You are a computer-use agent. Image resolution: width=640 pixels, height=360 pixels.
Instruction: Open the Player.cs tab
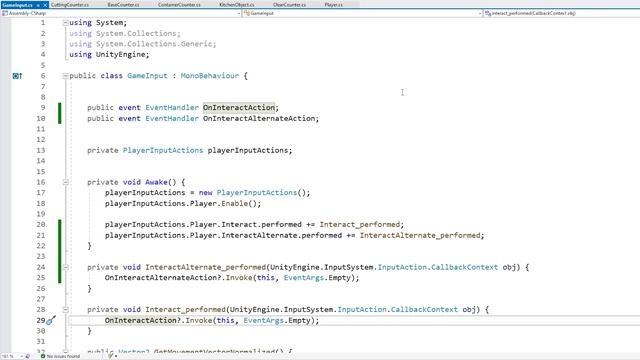point(333,5)
